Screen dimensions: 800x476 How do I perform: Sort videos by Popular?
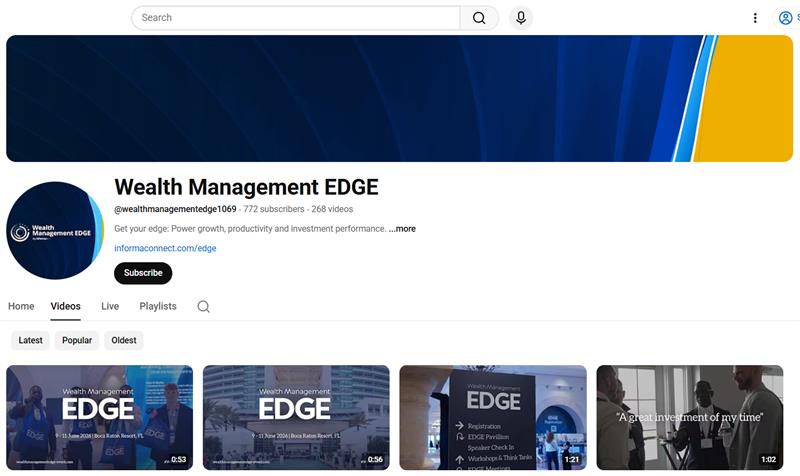coord(77,340)
